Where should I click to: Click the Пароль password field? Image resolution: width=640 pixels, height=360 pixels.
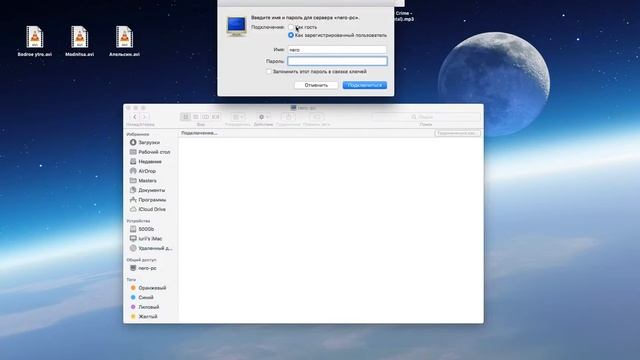(x=337, y=61)
